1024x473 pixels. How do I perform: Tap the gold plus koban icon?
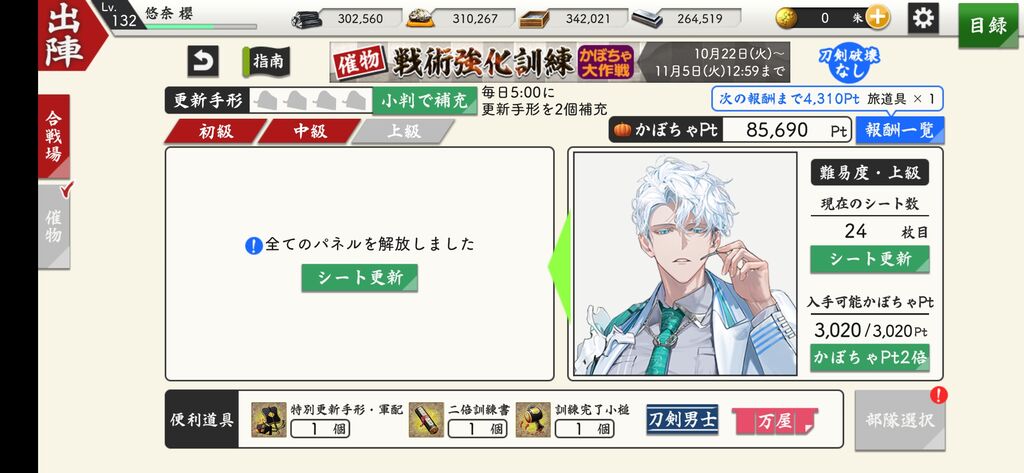(878, 18)
